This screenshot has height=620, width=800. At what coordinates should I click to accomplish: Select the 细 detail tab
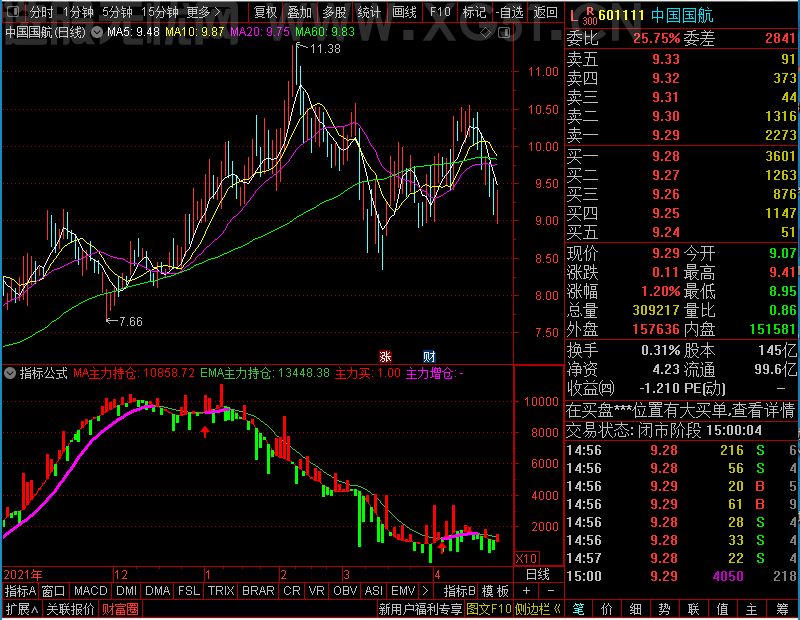(x=636, y=609)
